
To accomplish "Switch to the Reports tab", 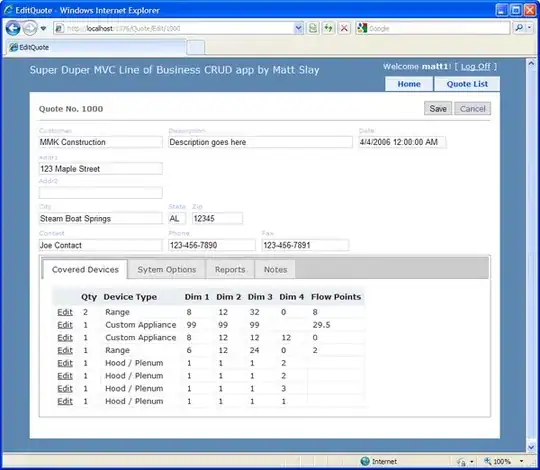I will [x=230, y=269].
